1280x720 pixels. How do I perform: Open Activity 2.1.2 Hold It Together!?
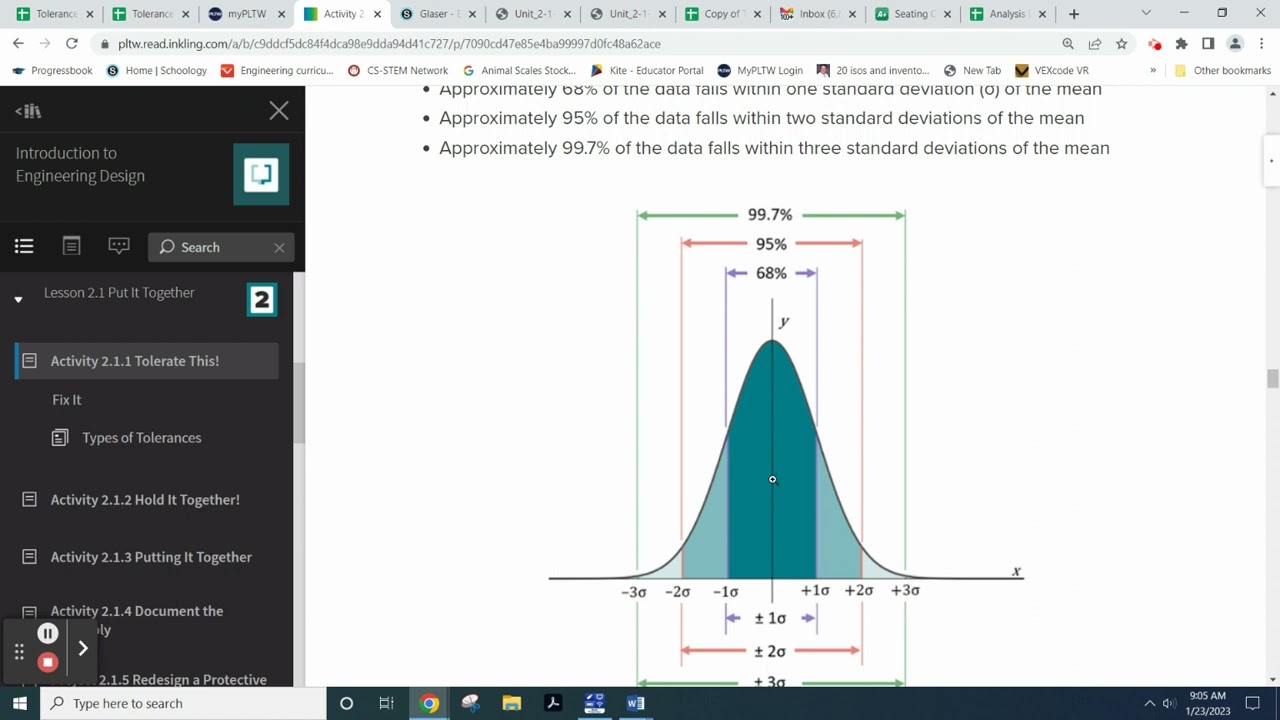click(x=145, y=499)
